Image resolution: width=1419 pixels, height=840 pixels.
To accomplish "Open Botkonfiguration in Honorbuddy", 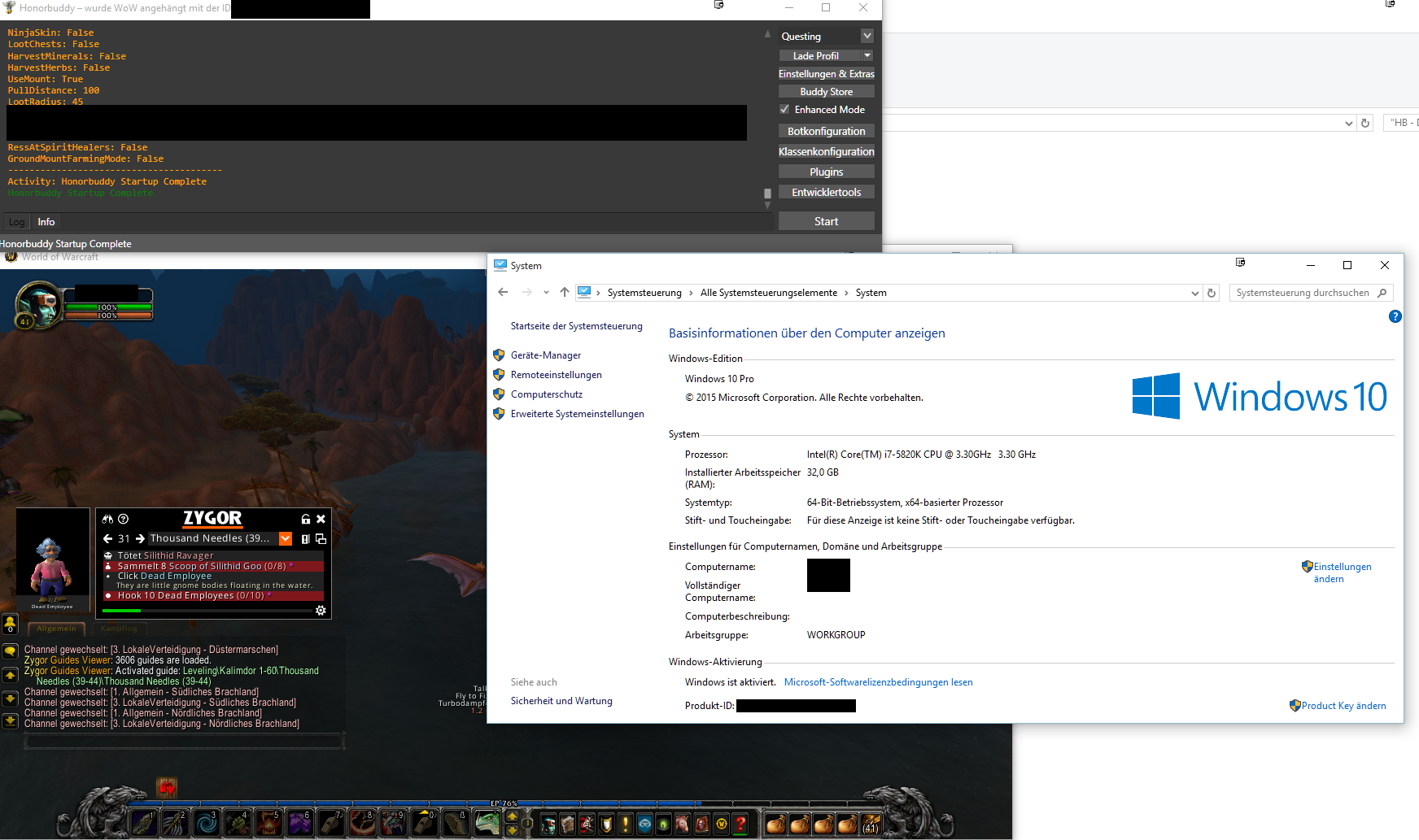I will coord(827,131).
